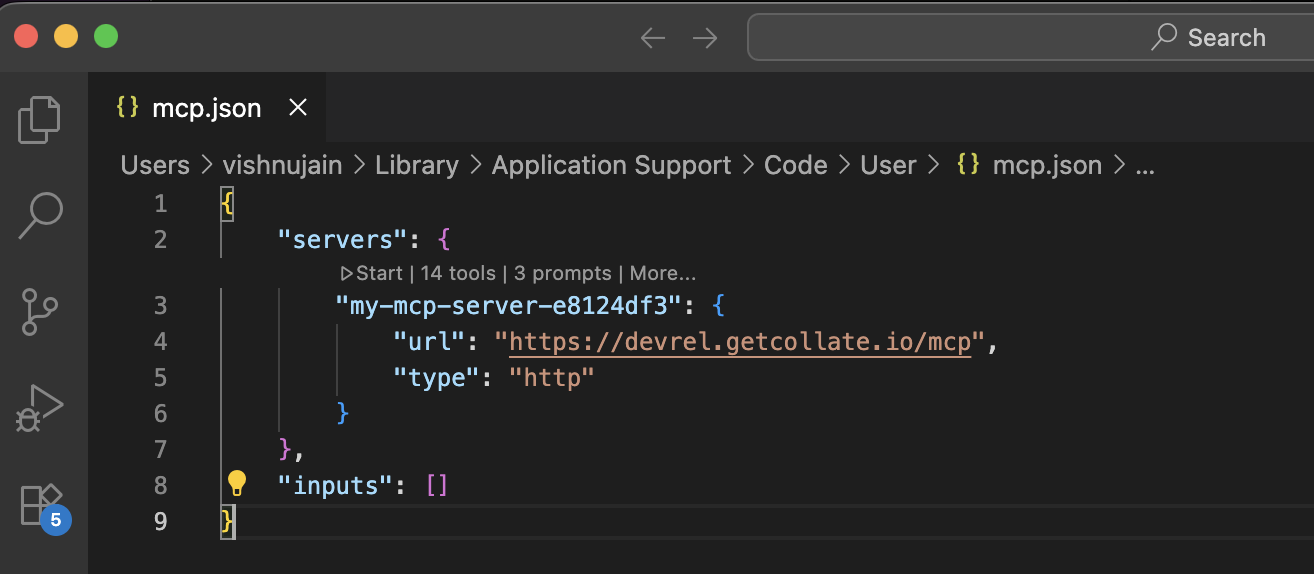Click Start in the server code lens
This screenshot has height=574, width=1314.
click(371, 273)
